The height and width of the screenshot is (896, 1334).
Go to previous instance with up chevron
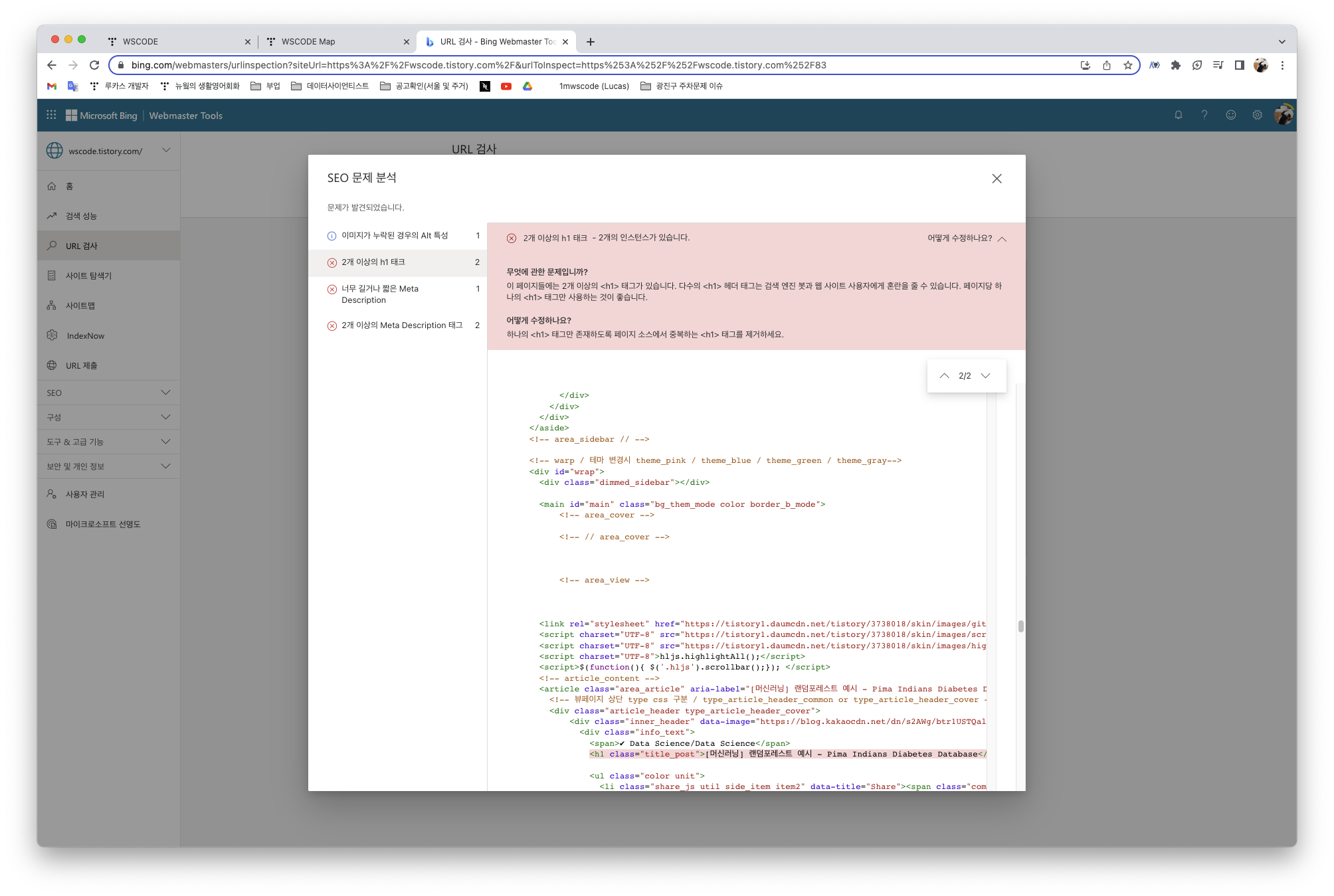[x=944, y=376]
